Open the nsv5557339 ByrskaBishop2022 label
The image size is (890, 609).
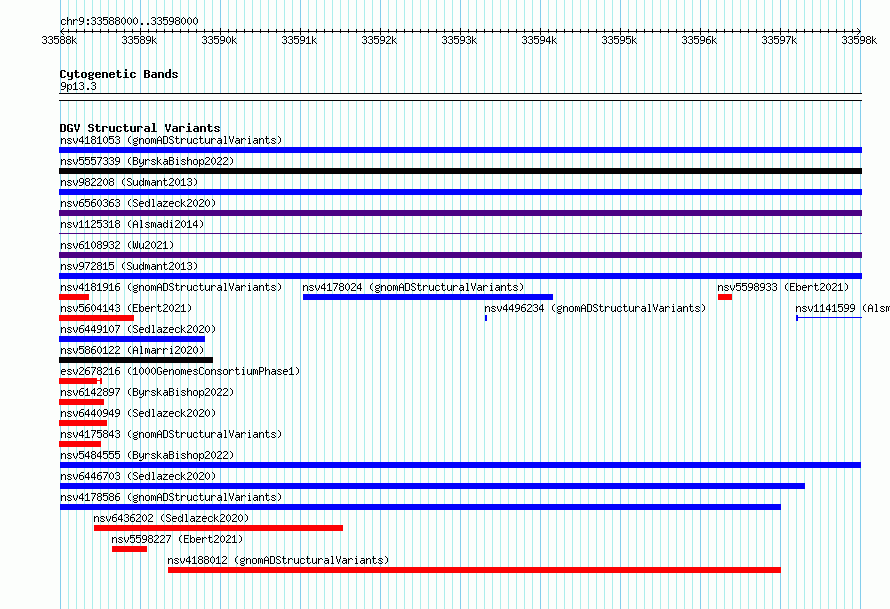coord(147,161)
